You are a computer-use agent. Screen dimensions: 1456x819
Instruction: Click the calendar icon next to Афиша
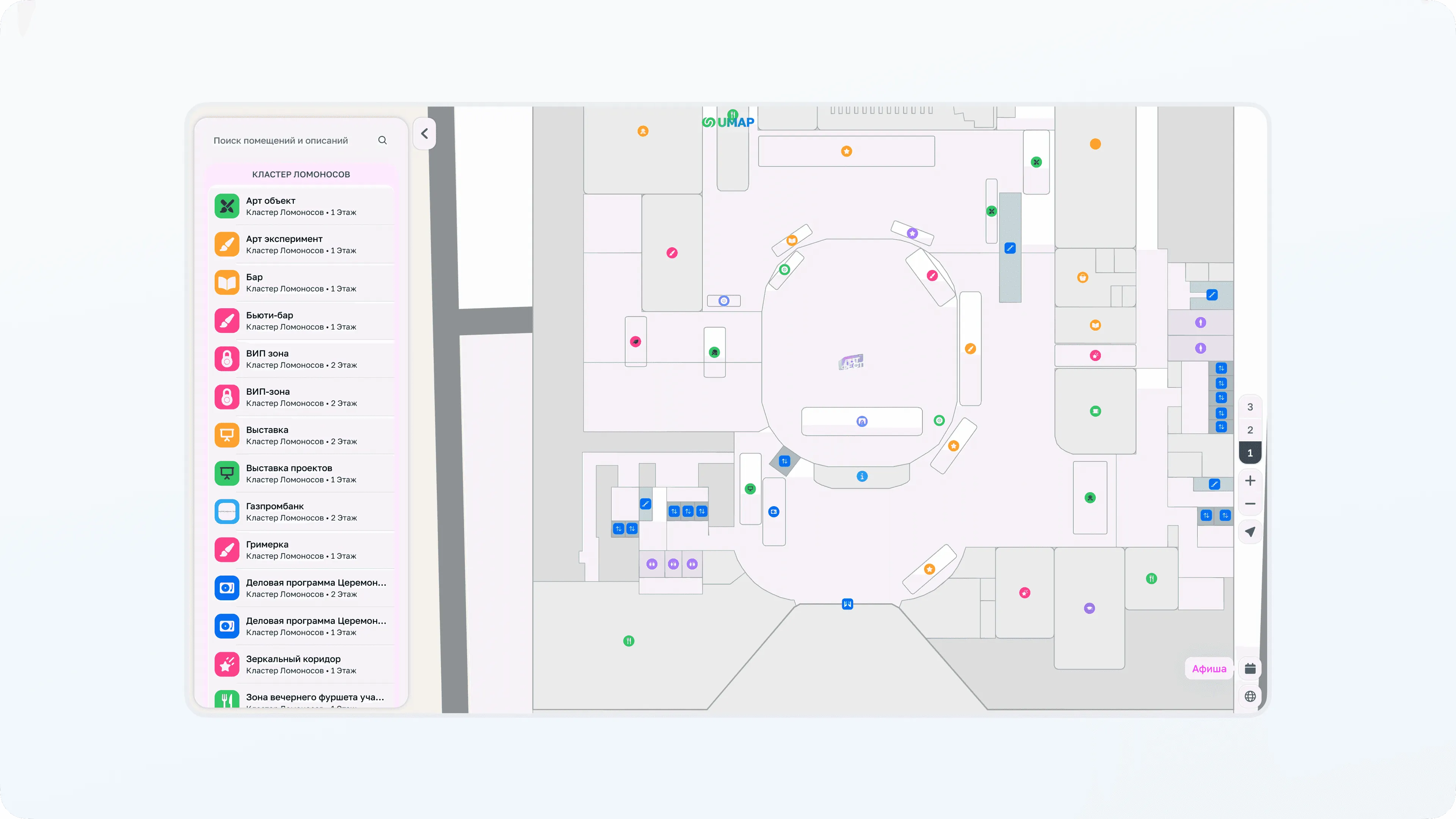point(1250,668)
